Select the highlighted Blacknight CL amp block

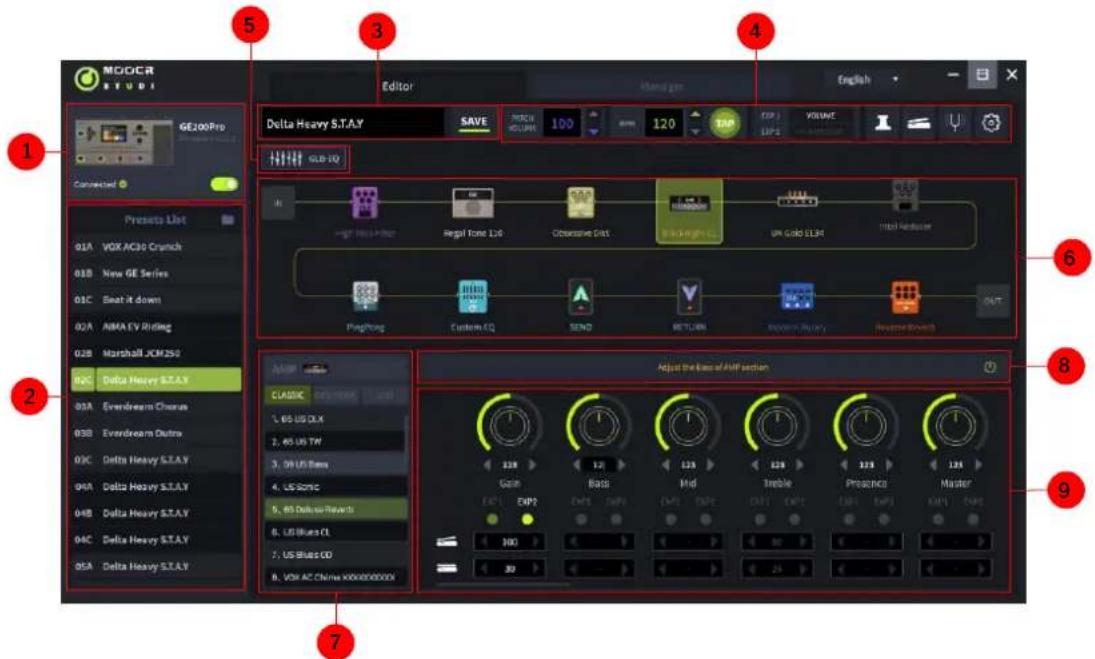coord(689,211)
